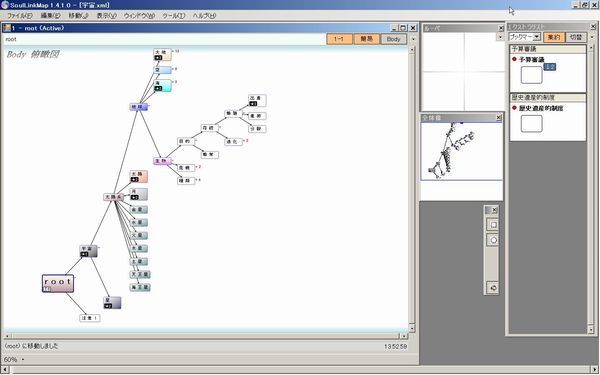Select the 地球 node

139,107
